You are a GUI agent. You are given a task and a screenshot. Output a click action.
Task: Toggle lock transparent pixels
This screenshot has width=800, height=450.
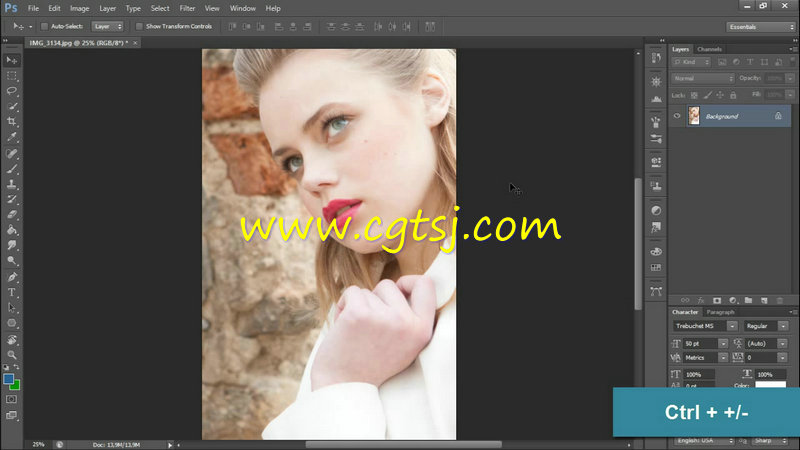(x=694, y=95)
